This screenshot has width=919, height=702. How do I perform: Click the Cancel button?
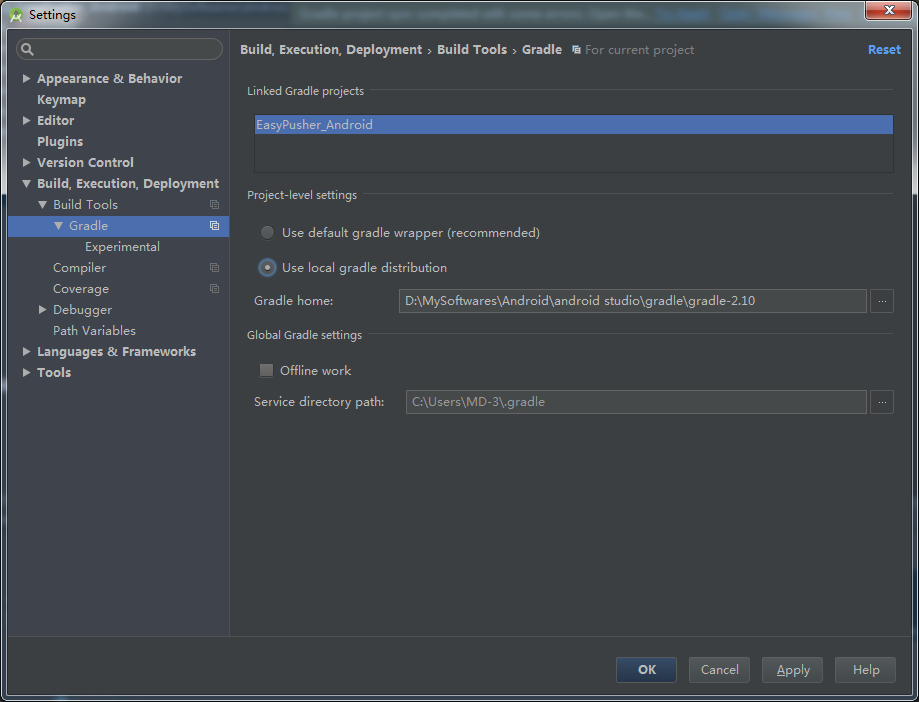coord(719,670)
